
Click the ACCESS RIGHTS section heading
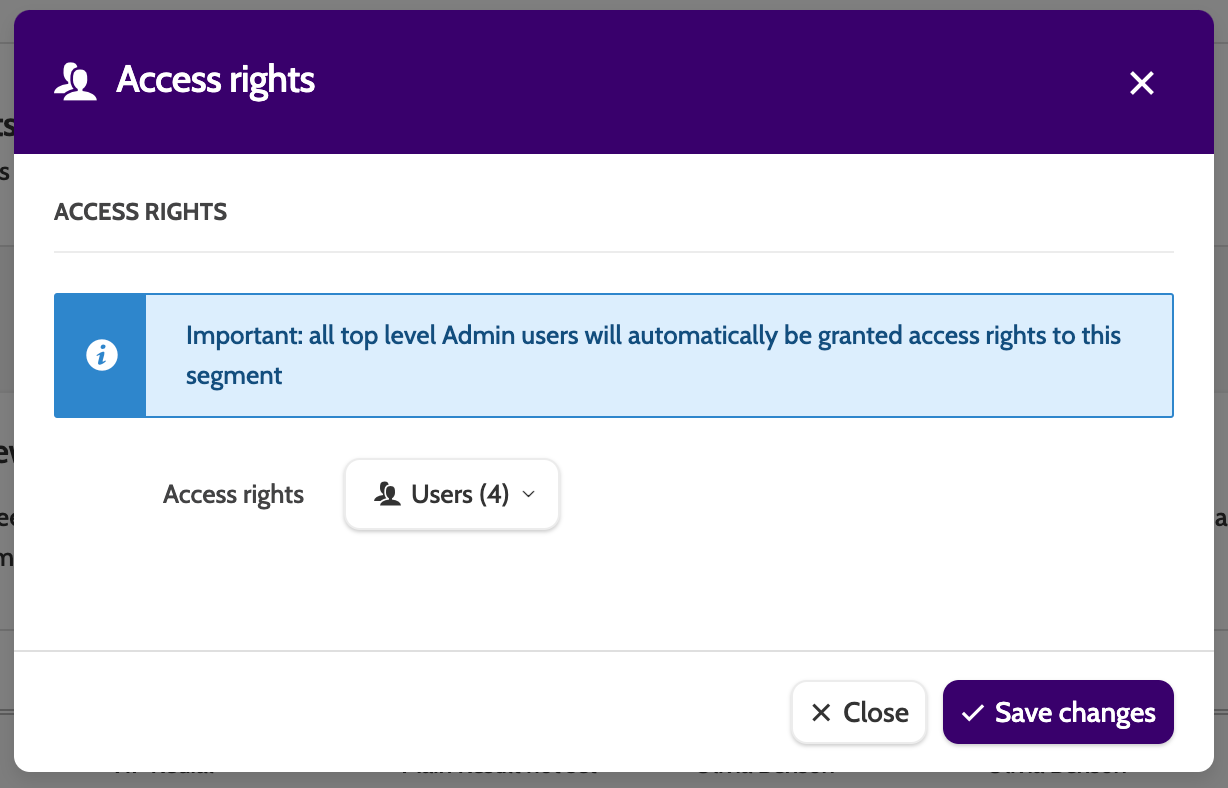point(140,212)
